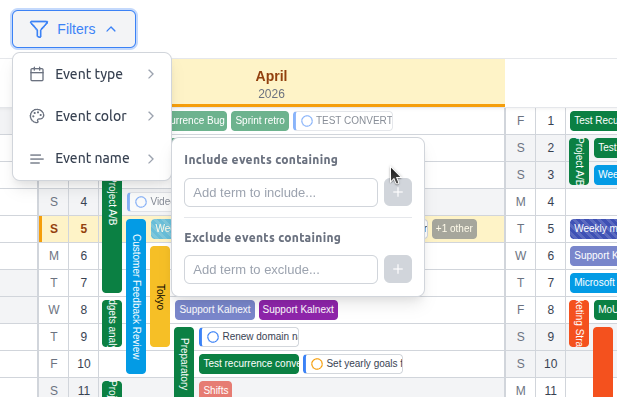617x397 pixels.
Task: Open the Tokyo vertical event
Action: 160,297
